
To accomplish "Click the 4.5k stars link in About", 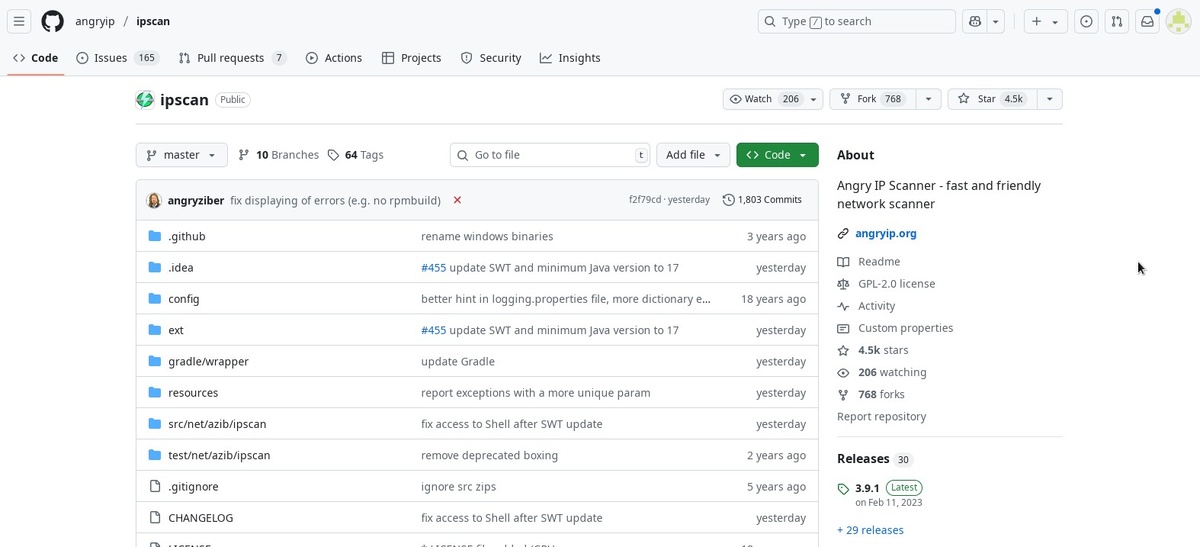I will 883,350.
